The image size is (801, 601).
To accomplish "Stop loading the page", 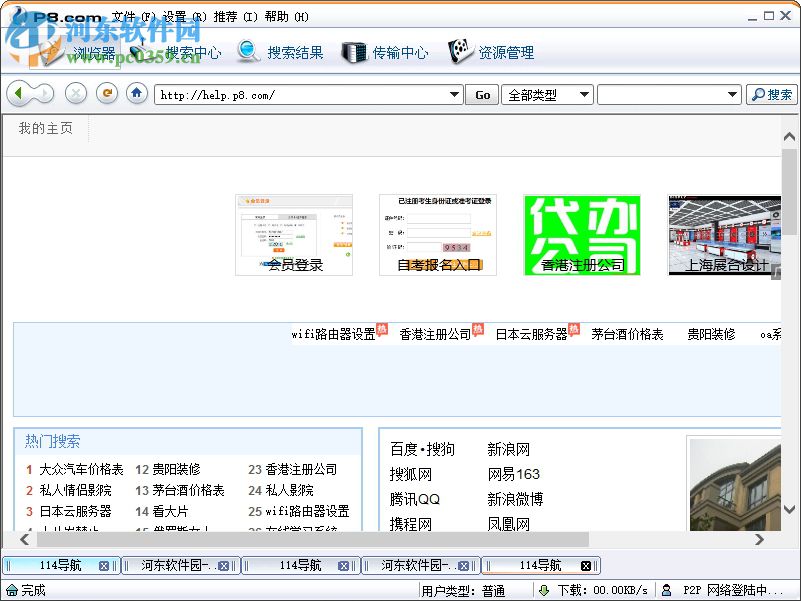I will (75, 94).
